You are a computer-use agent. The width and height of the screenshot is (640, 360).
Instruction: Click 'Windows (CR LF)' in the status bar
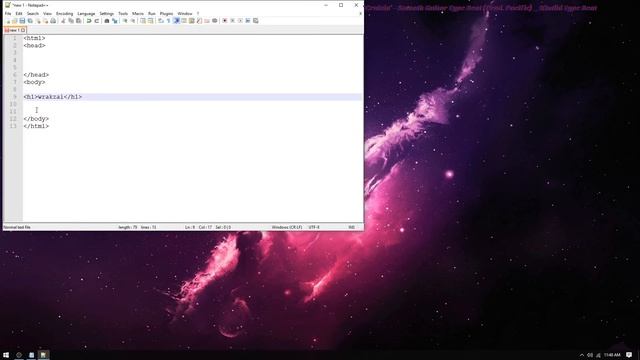(287, 227)
